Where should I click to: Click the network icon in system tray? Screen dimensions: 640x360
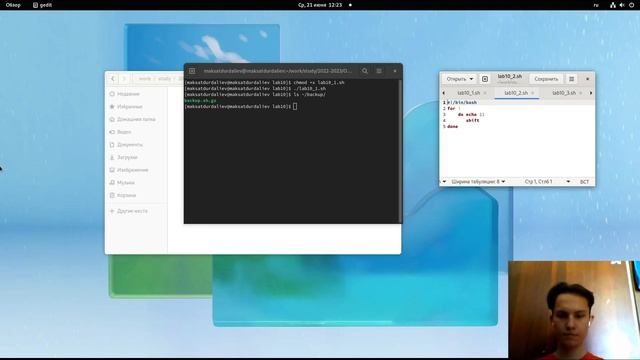613,5
